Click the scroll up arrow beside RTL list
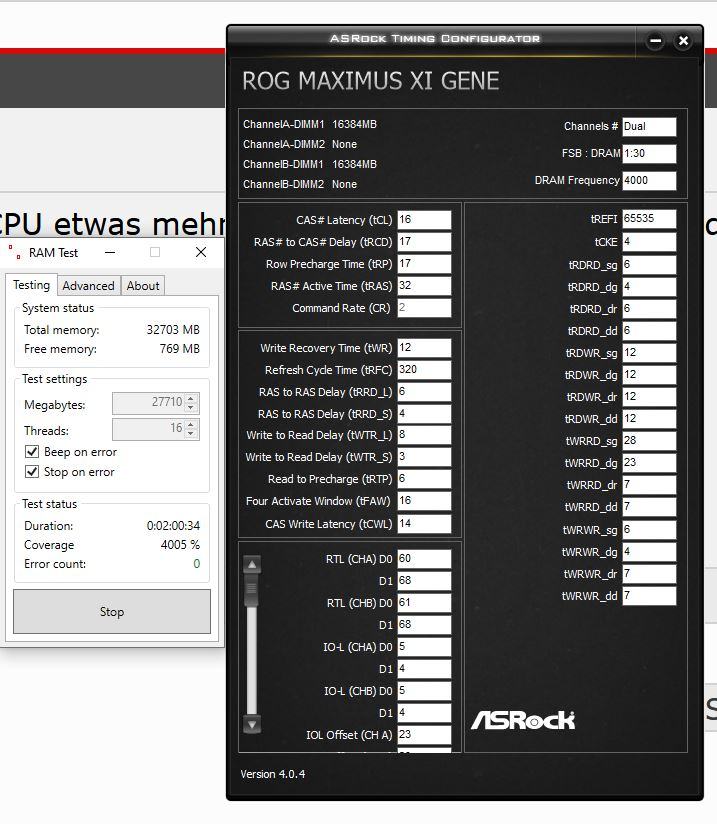The image size is (717, 824). click(252, 565)
